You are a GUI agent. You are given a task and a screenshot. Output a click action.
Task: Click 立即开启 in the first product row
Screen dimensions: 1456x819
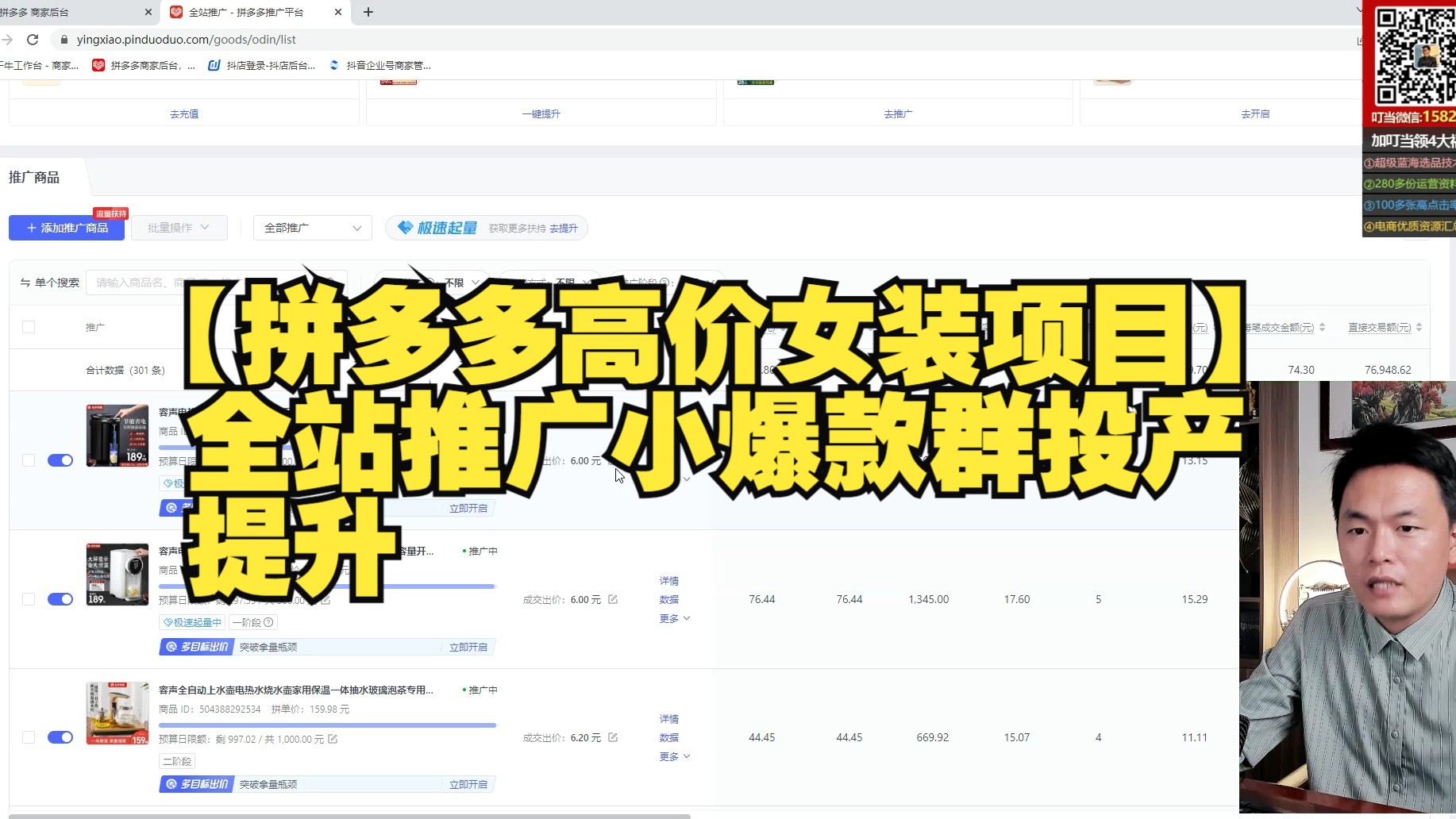(468, 508)
